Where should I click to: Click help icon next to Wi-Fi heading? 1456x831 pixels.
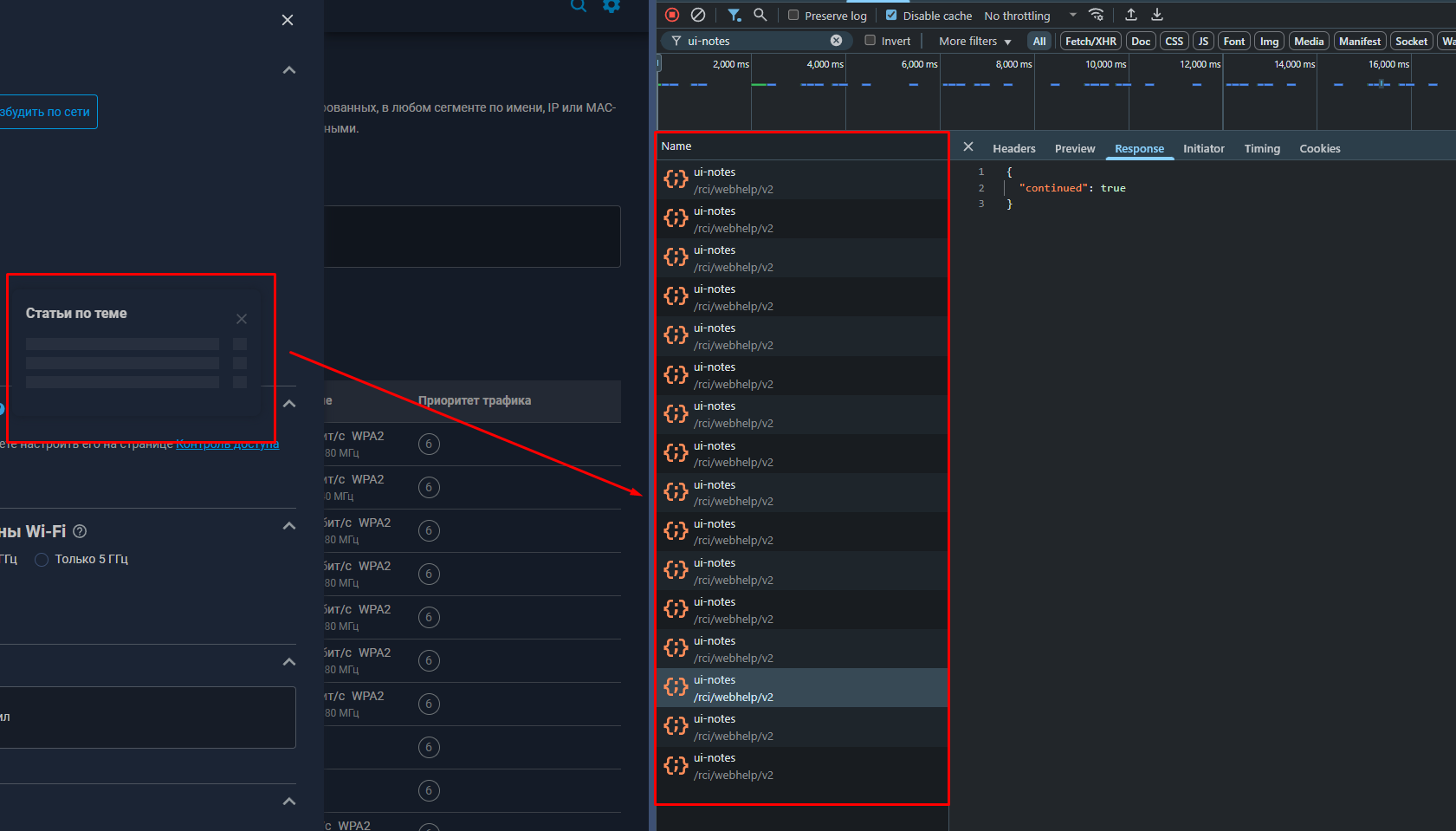[x=80, y=531]
